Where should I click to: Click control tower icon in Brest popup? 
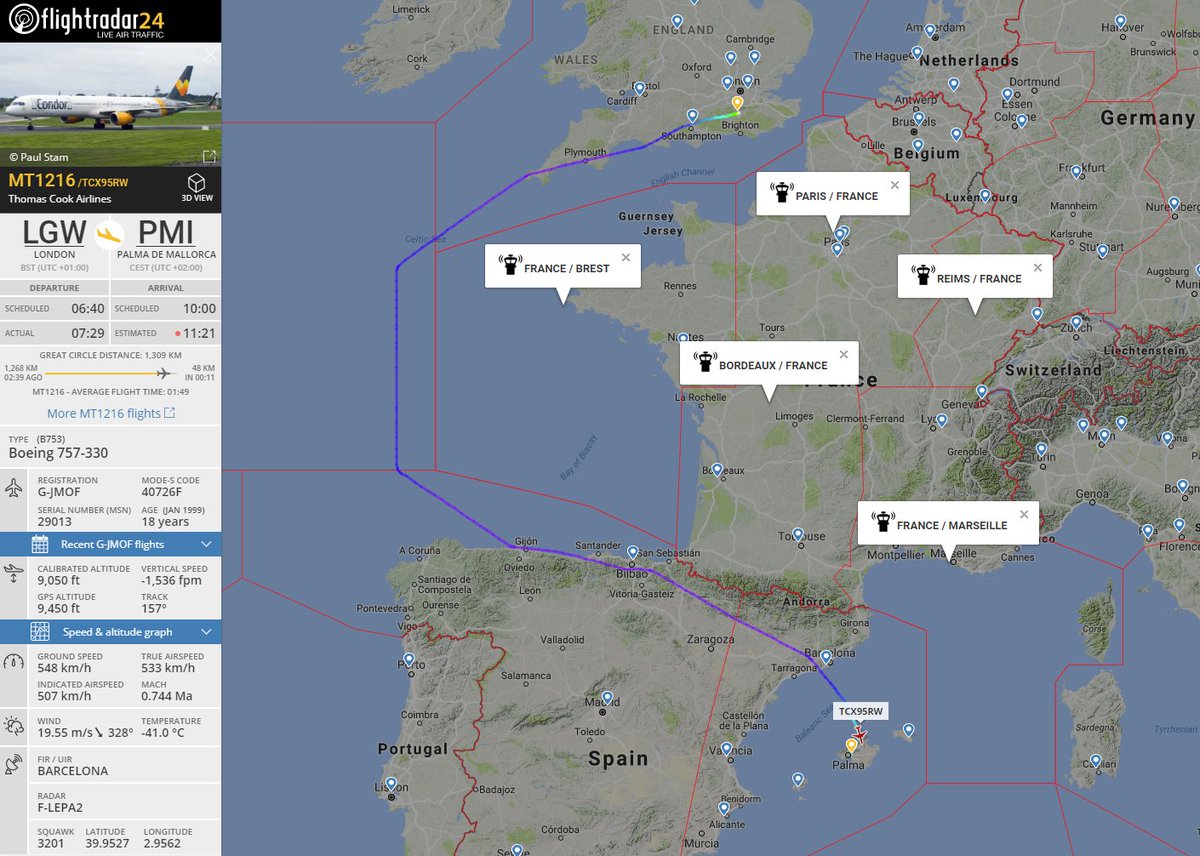pyautogui.click(x=510, y=266)
